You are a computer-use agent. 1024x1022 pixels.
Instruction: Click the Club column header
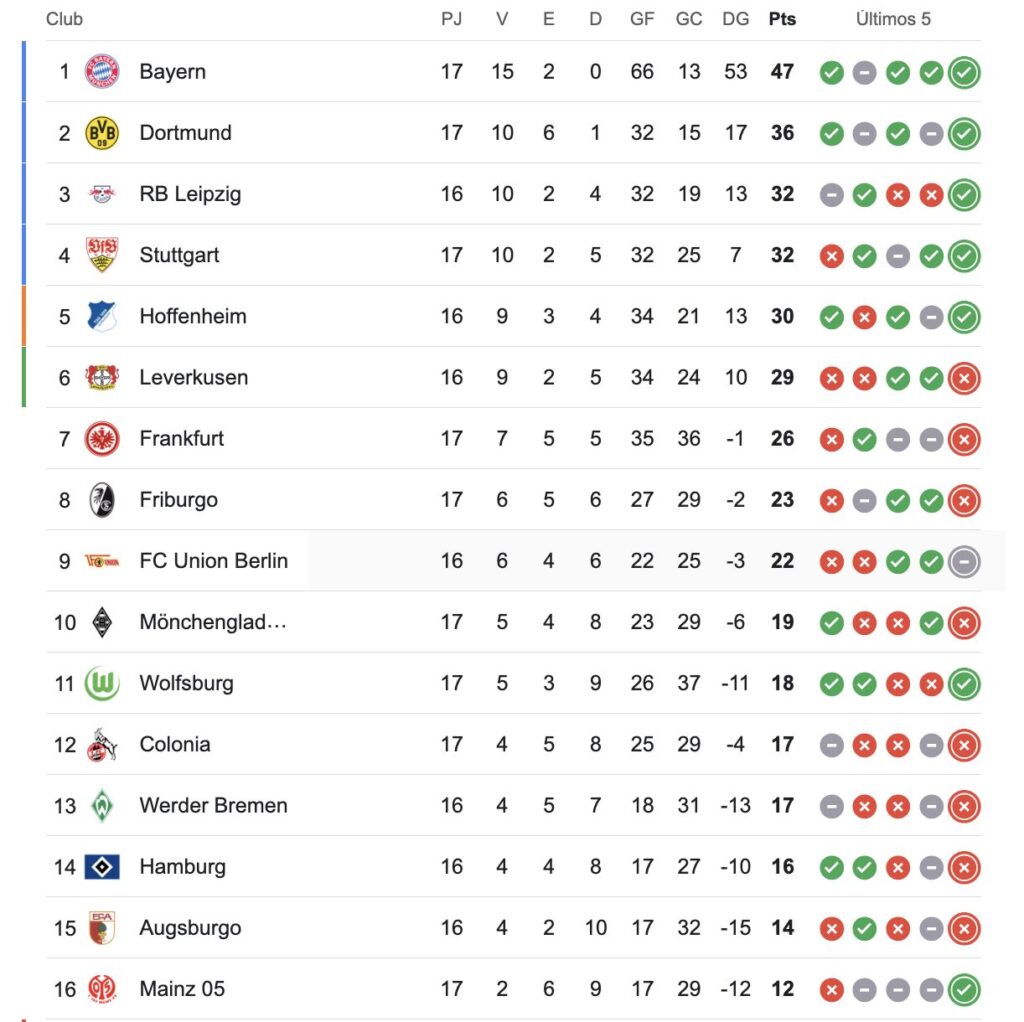(x=64, y=19)
